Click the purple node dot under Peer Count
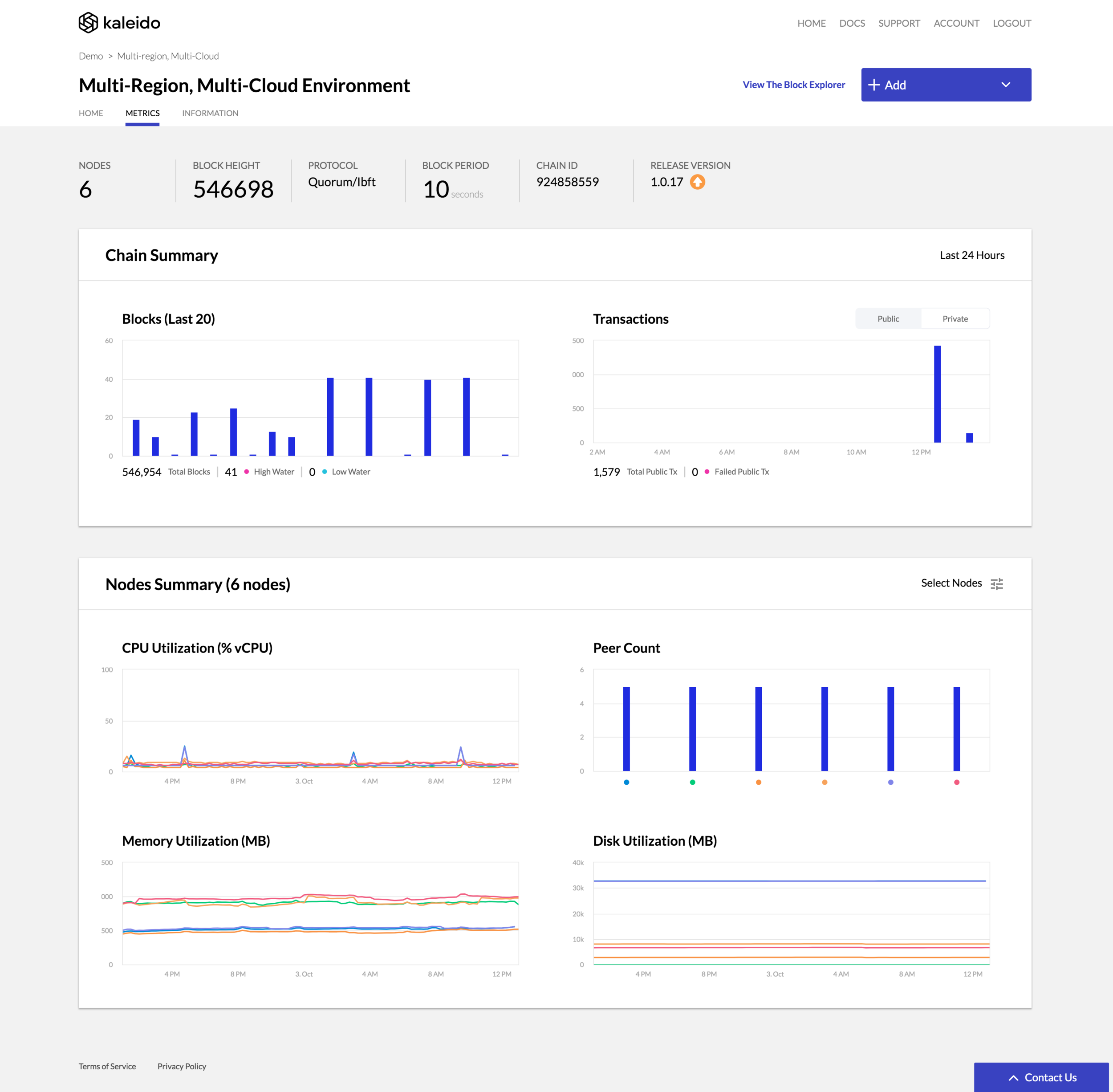 (x=890, y=782)
